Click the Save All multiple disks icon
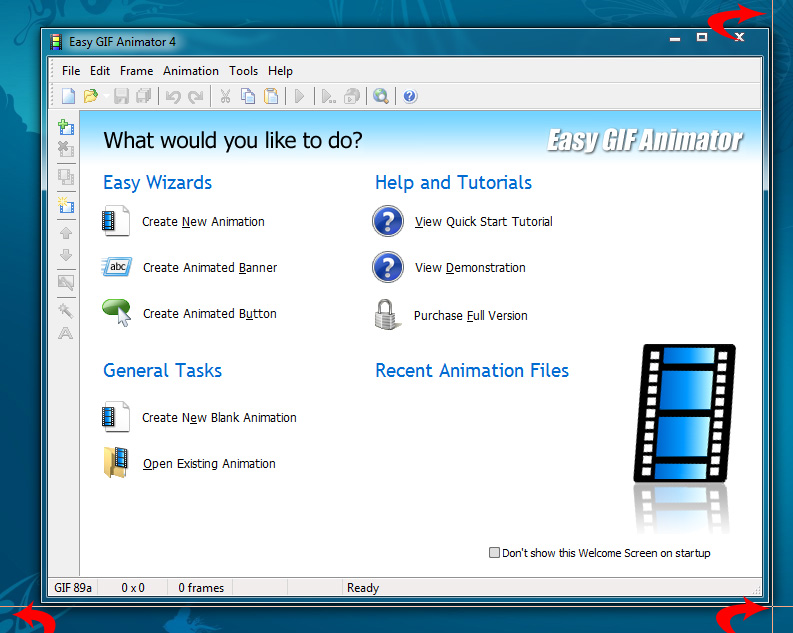 (x=144, y=96)
